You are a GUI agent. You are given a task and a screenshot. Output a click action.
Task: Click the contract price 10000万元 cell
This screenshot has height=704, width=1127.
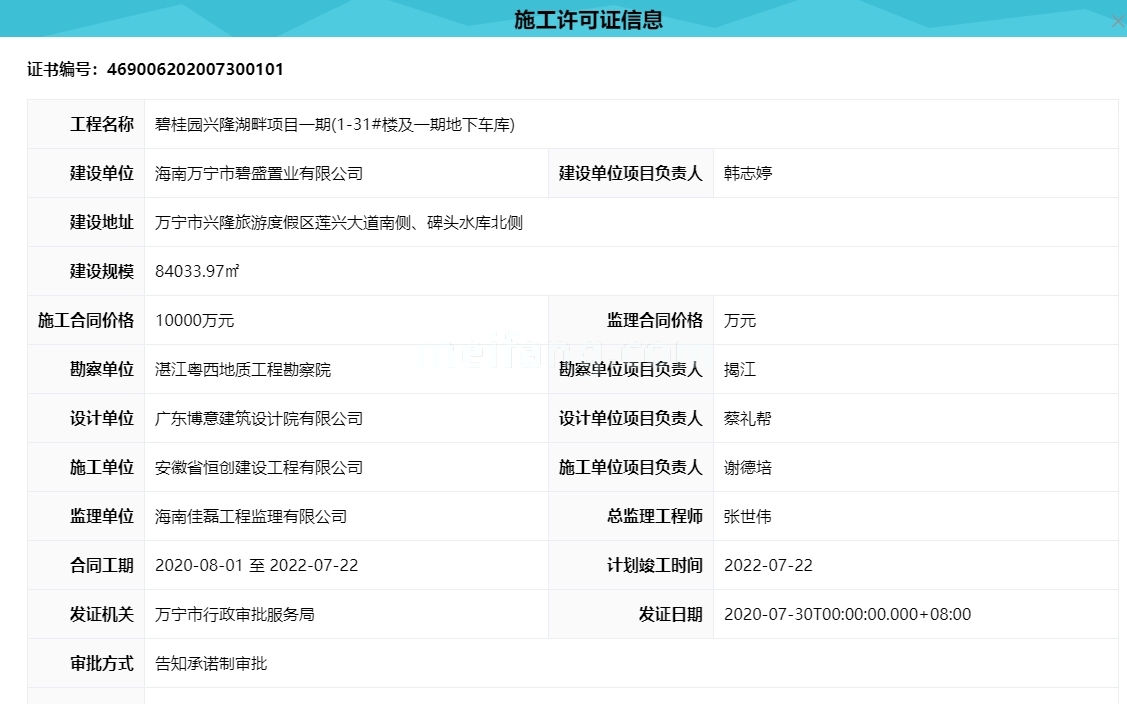(195, 320)
